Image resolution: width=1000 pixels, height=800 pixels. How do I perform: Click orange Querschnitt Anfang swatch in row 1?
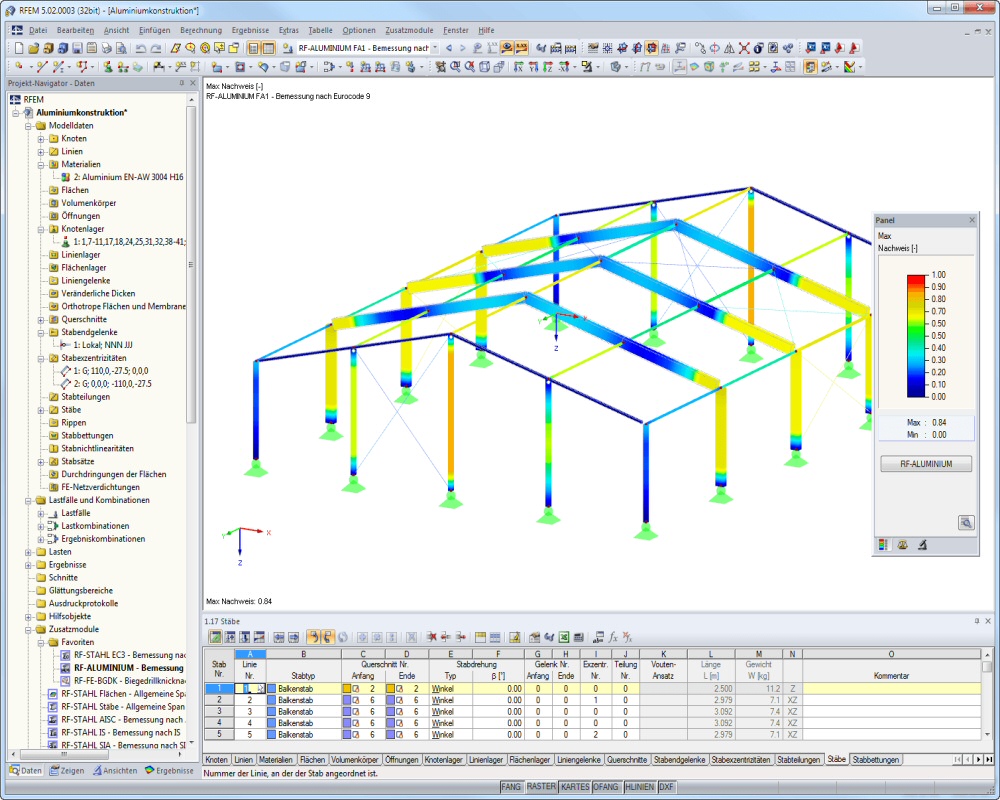pos(347,689)
